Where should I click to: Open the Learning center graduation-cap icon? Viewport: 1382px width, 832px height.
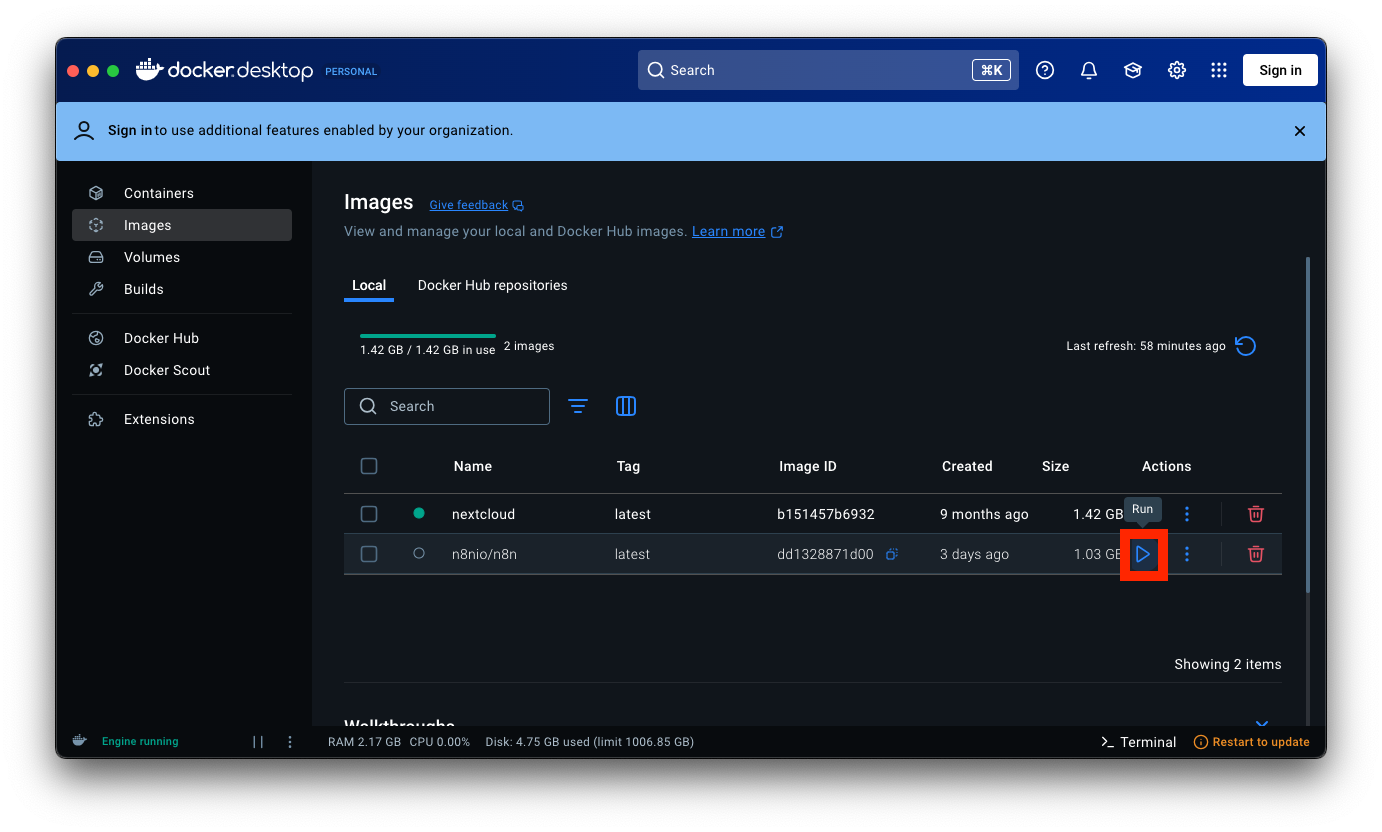[1133, 70]
